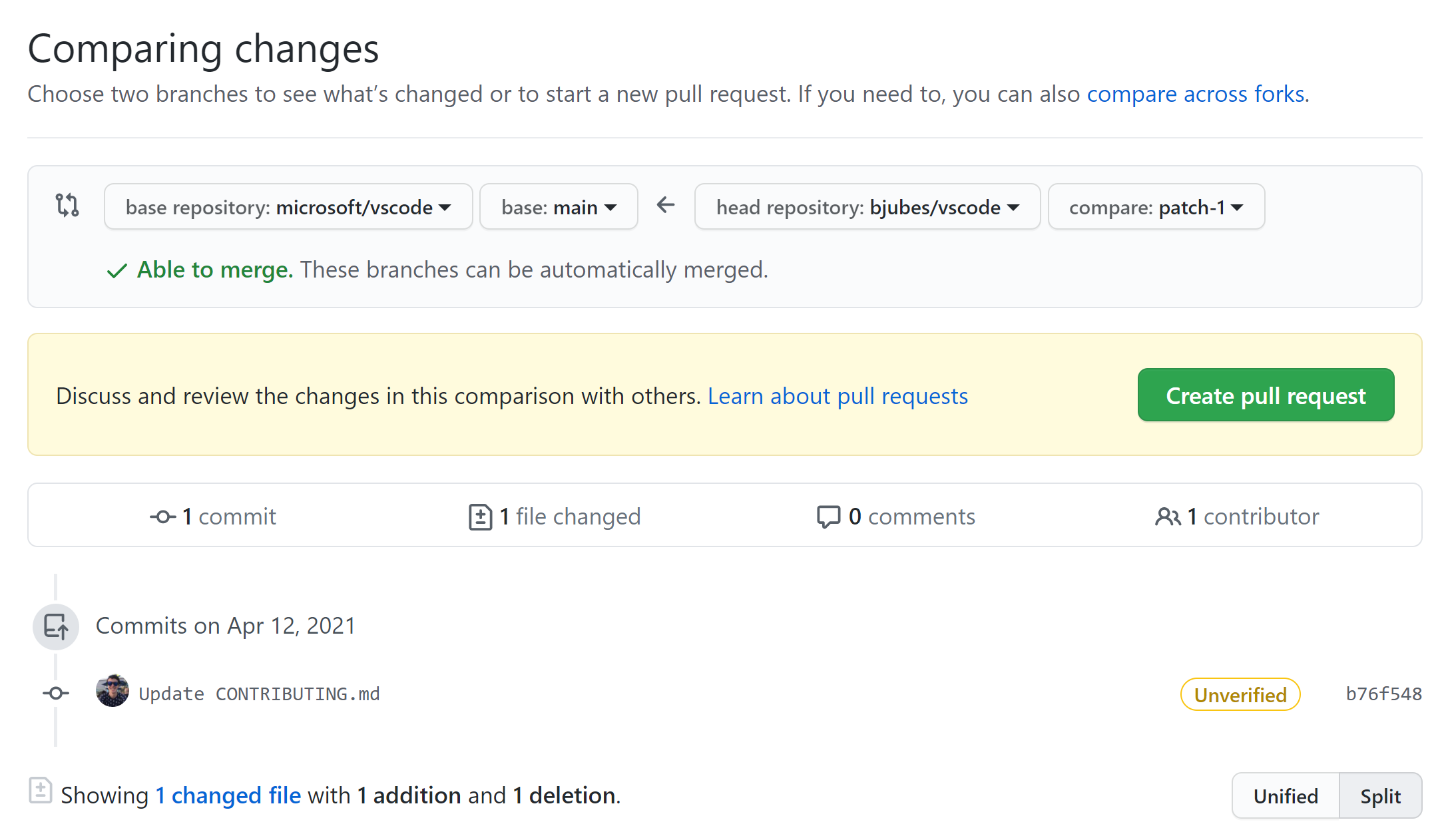
Task: Click the commit node icon on the timeline
Action: [56, 694]
